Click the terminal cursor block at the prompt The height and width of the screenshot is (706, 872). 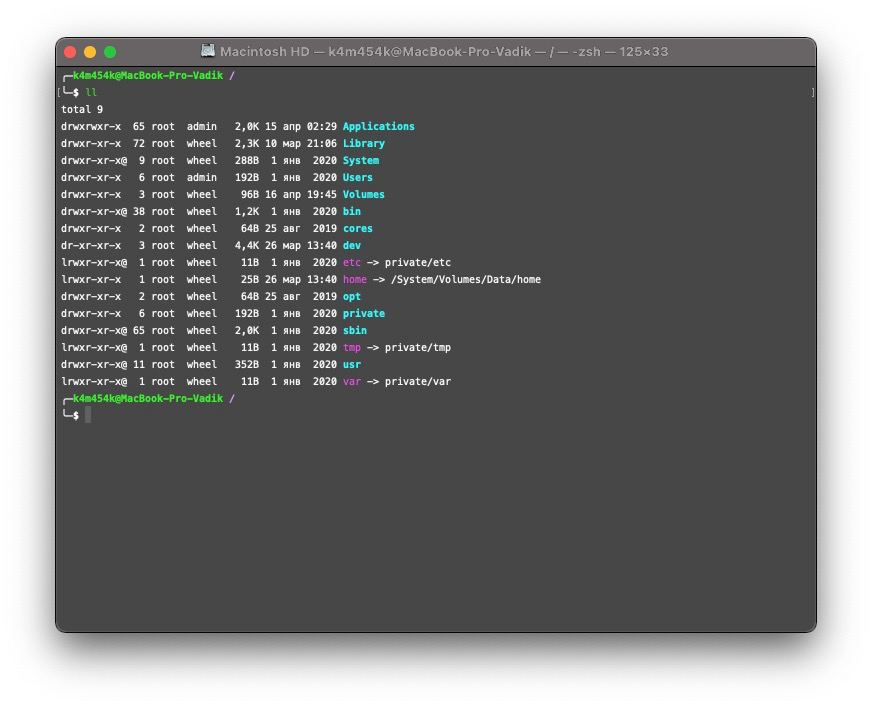[88, 415]
